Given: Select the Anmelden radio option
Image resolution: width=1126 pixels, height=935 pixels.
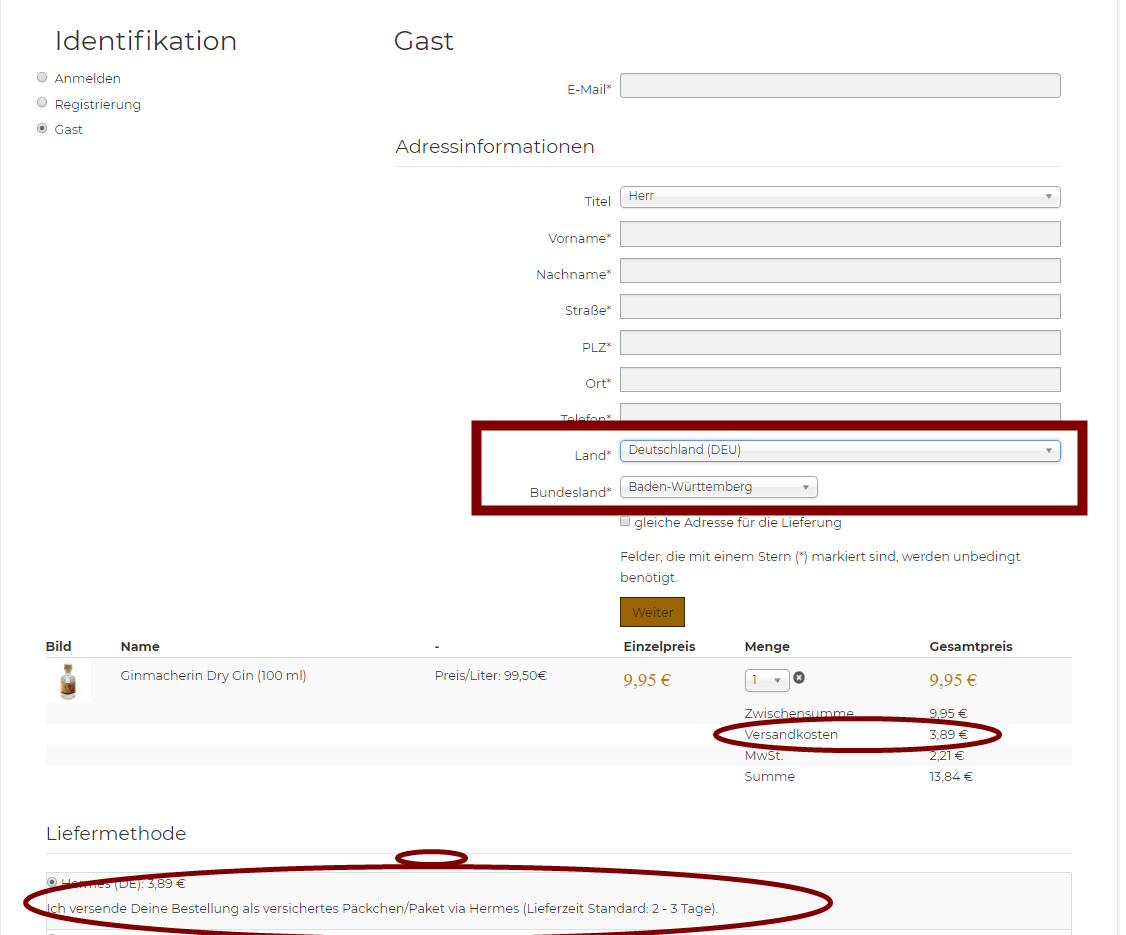Looking at the screenshot, I should (42, 77).
